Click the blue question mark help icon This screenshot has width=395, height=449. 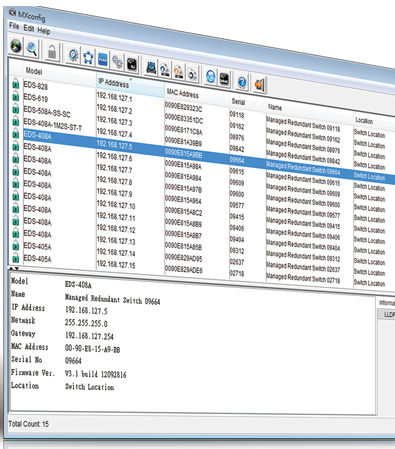point(242,82)
